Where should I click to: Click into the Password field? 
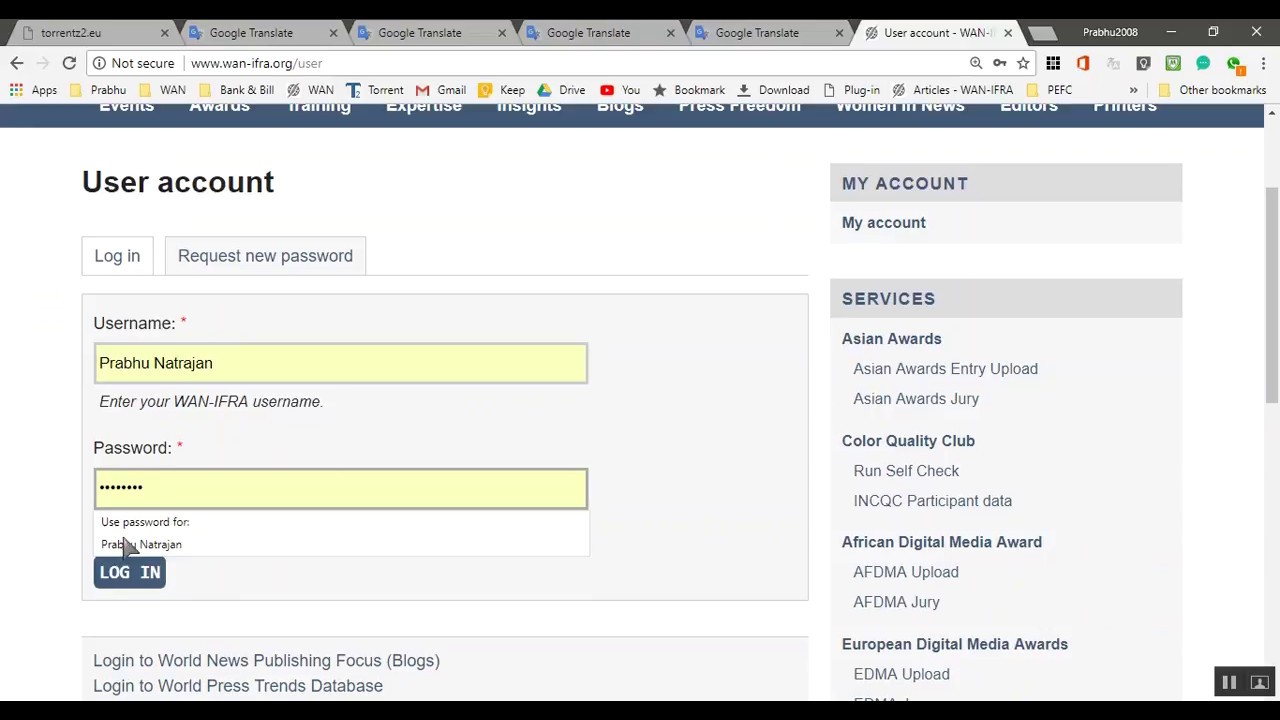pos(341,488)
